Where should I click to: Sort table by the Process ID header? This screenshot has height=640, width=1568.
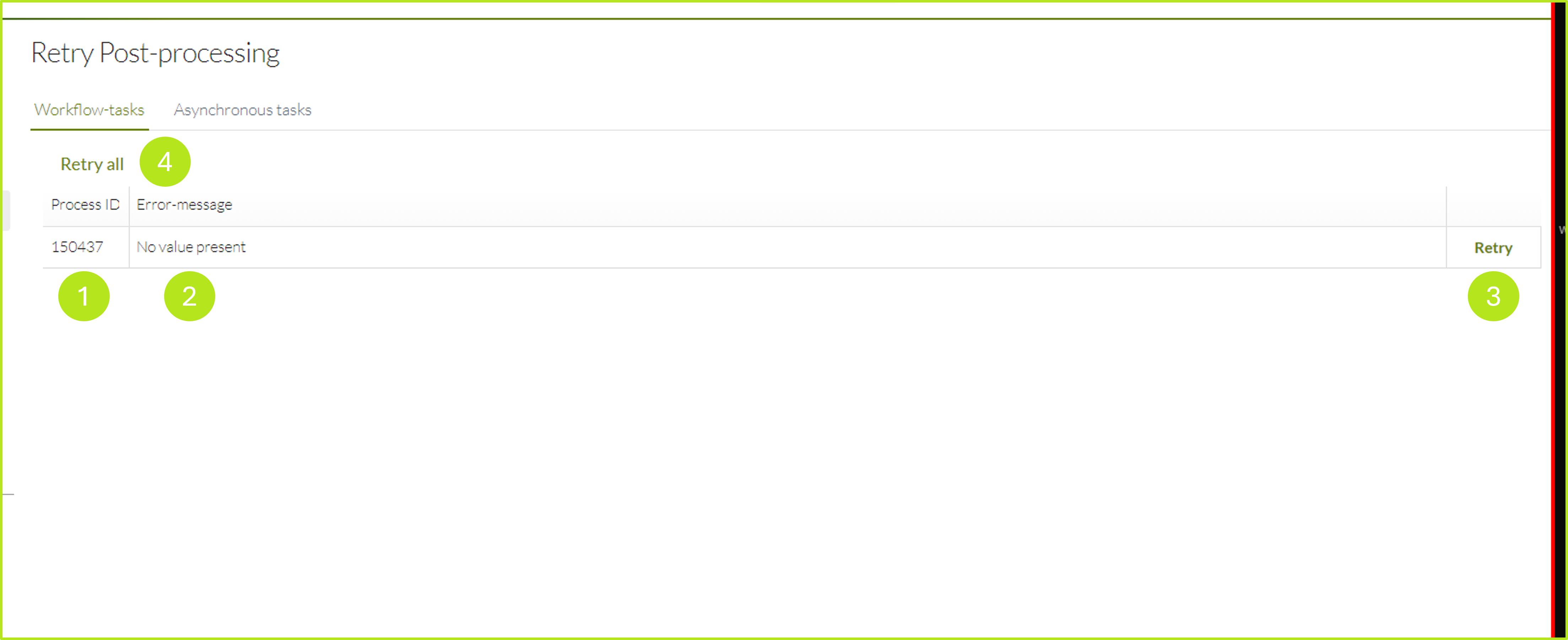[85, 204]
